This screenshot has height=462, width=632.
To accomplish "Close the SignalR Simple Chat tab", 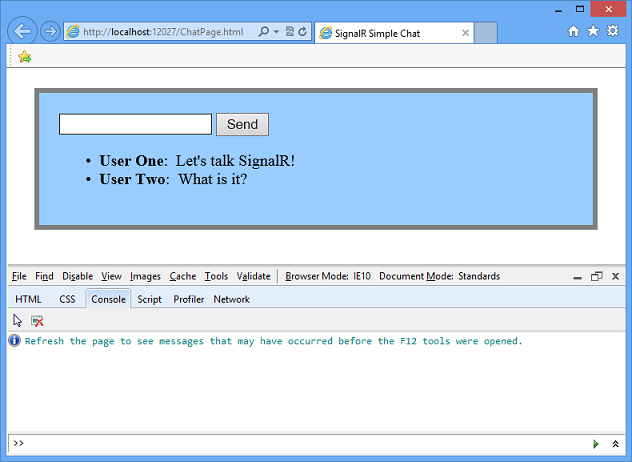I will point(465,33).
